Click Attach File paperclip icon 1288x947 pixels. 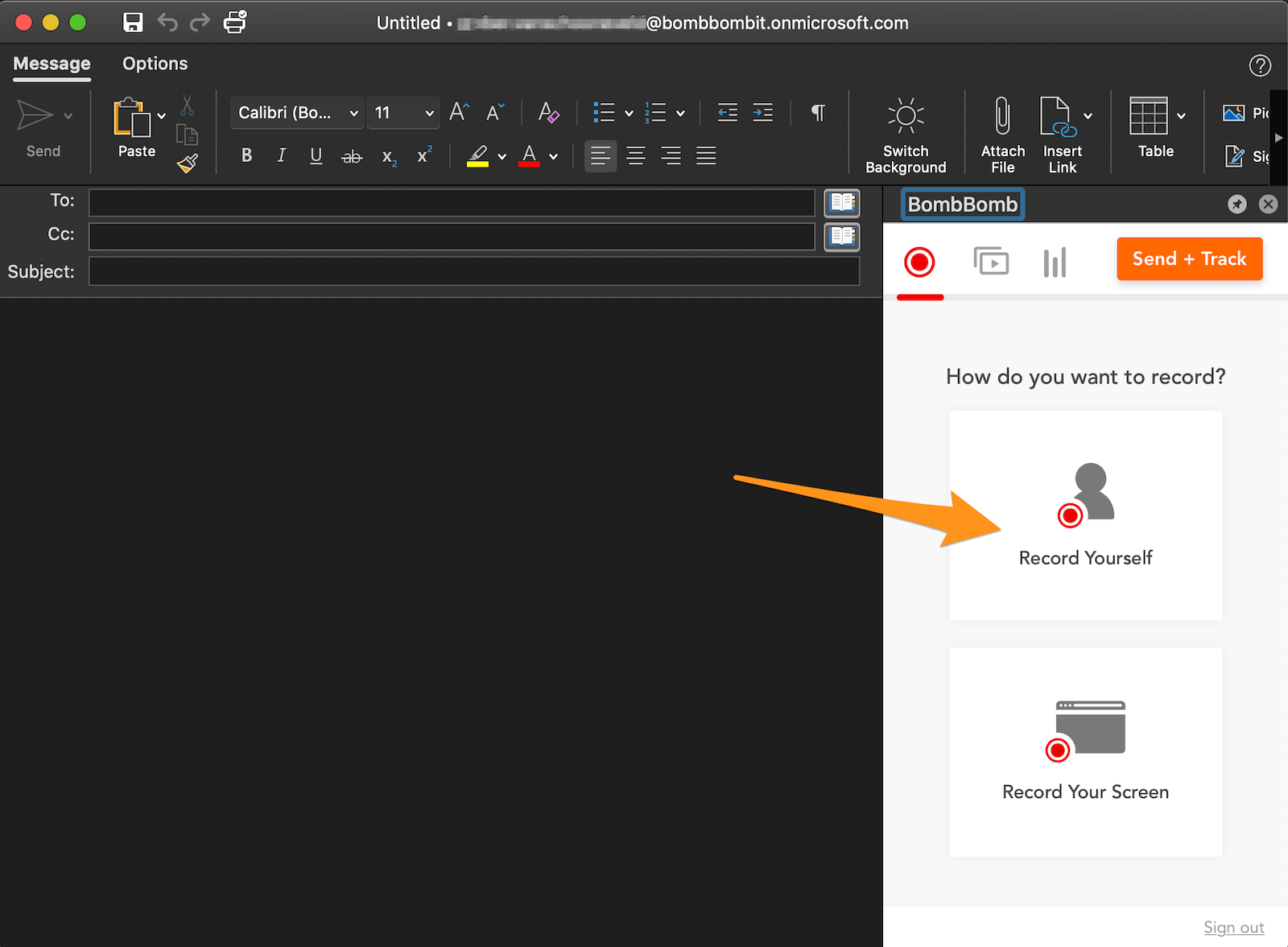coord(1002,116)
